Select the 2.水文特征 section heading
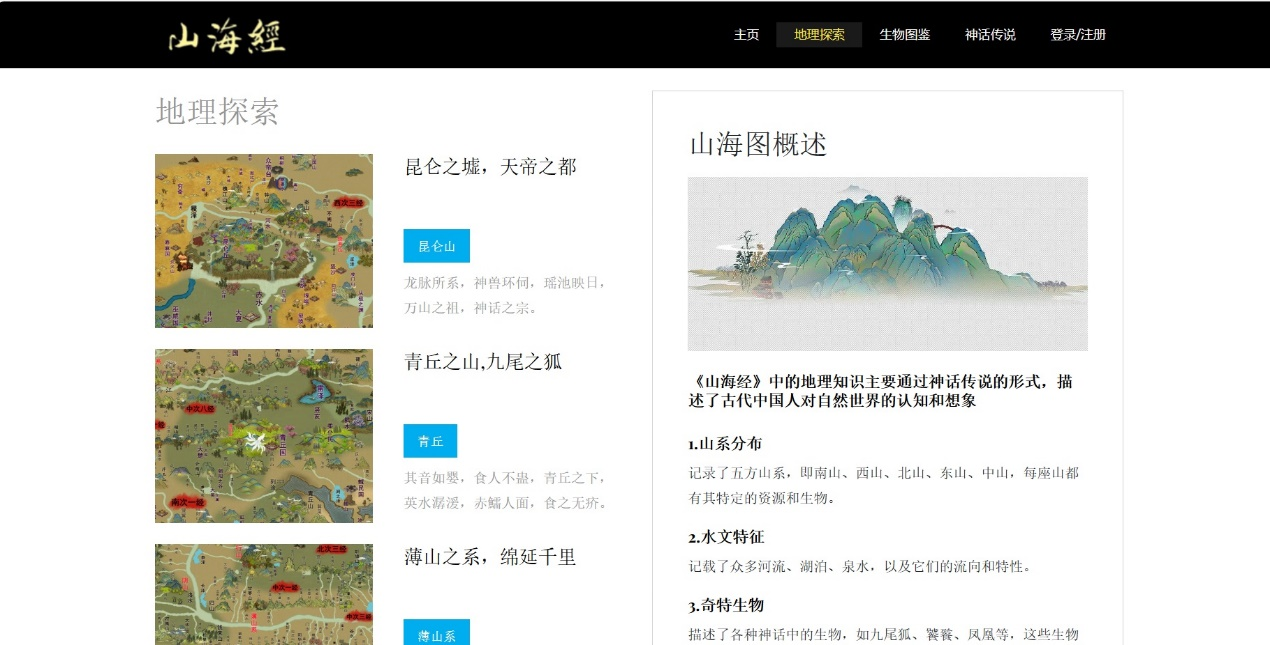The image size is (1270, 645). point(726,537)
